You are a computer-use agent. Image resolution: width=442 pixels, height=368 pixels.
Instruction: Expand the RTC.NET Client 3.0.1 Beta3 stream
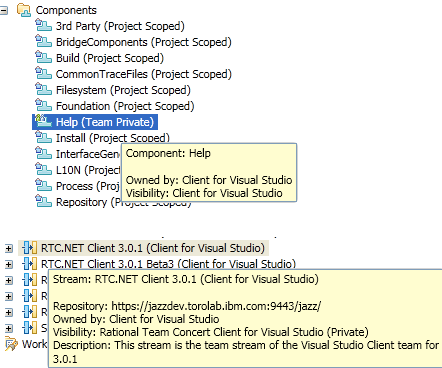(x=9, y=264)
